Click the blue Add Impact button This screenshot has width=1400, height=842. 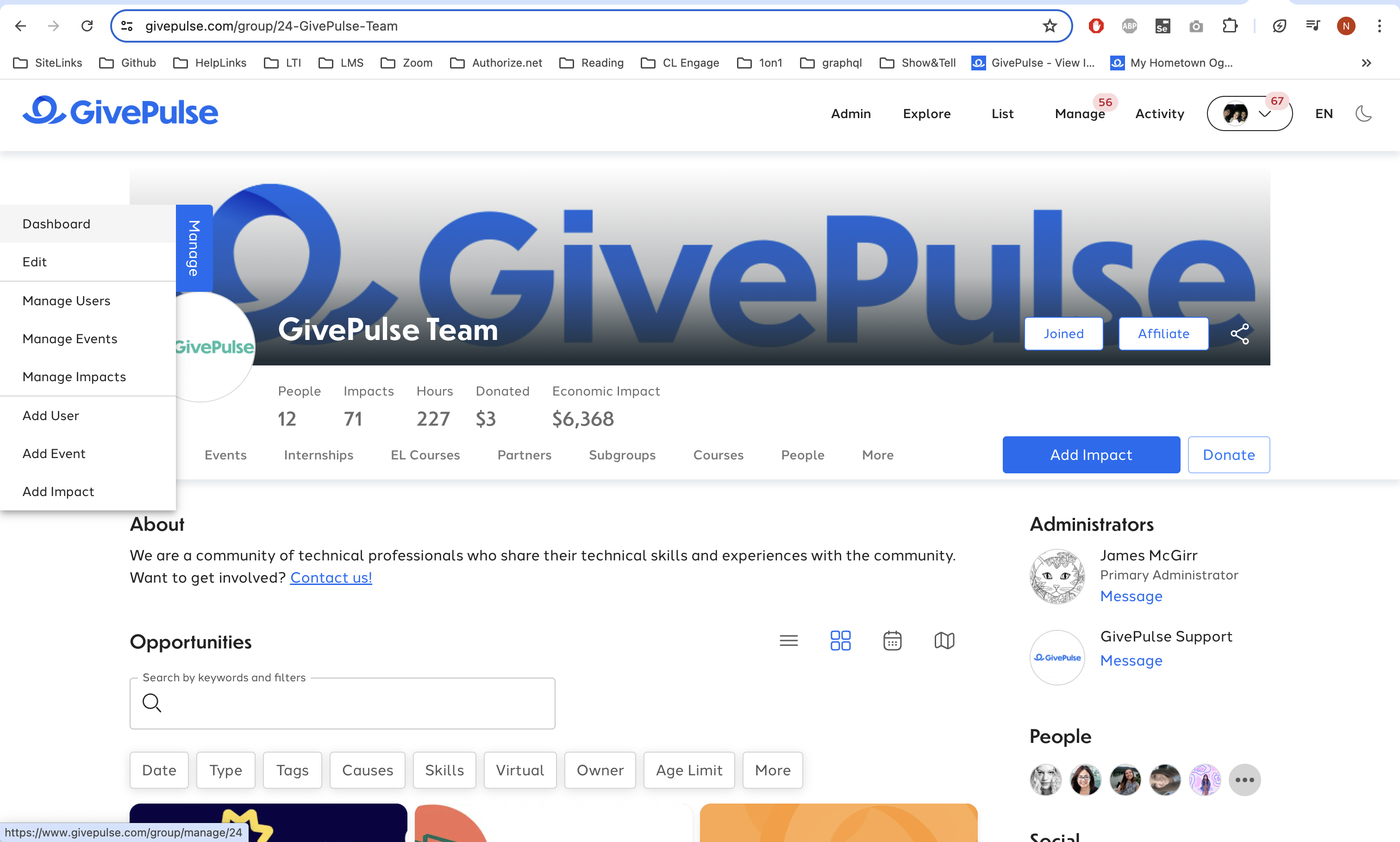(x=1091, y=454)
